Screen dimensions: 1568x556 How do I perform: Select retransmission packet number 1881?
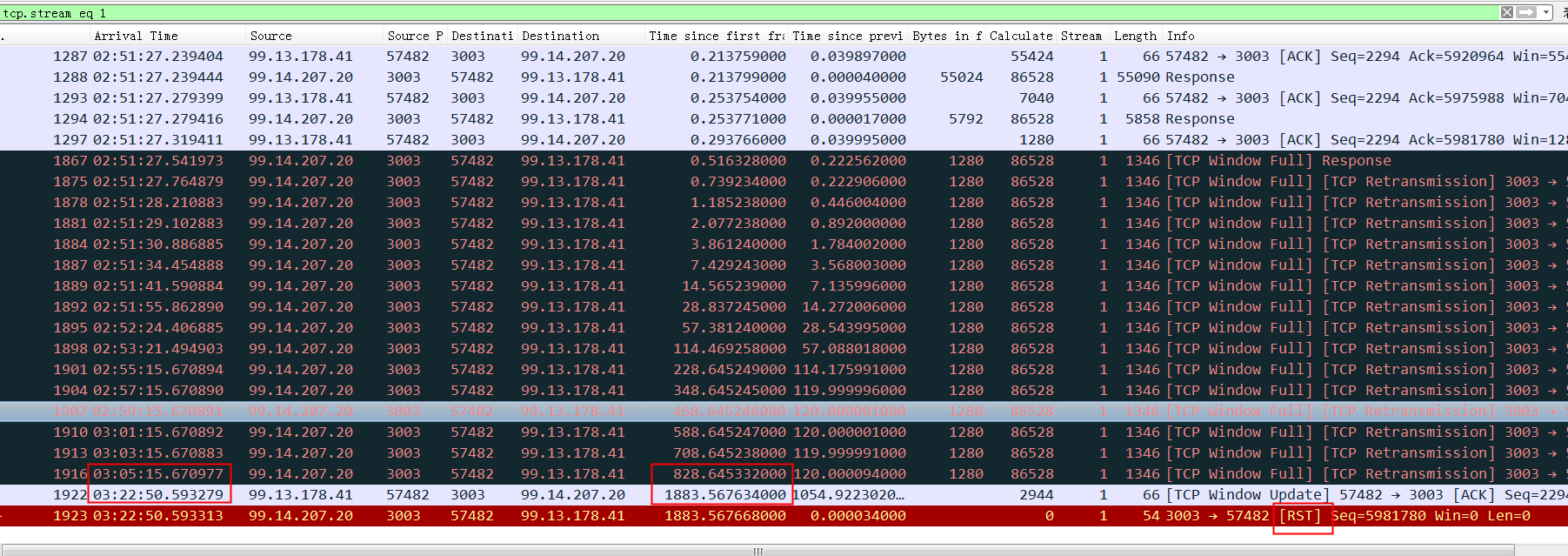tap(784, 224)
